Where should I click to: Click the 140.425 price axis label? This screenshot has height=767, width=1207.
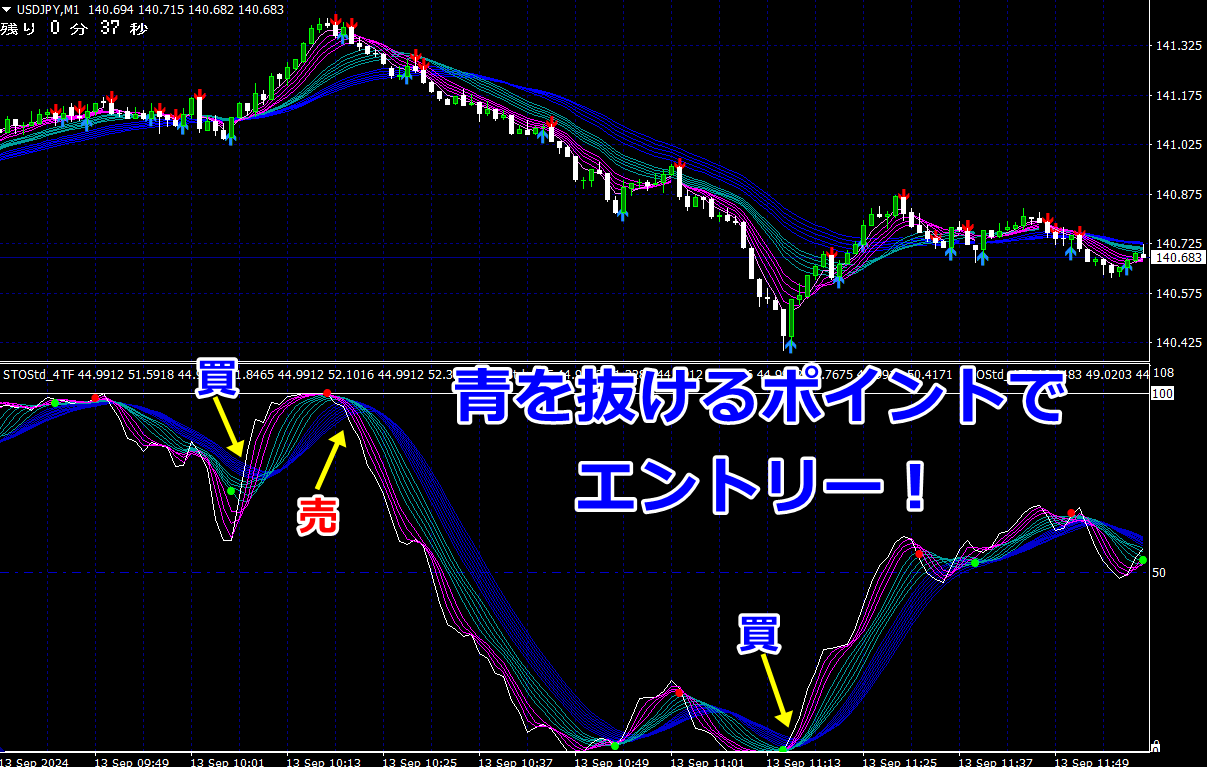tap(1177, 343)
